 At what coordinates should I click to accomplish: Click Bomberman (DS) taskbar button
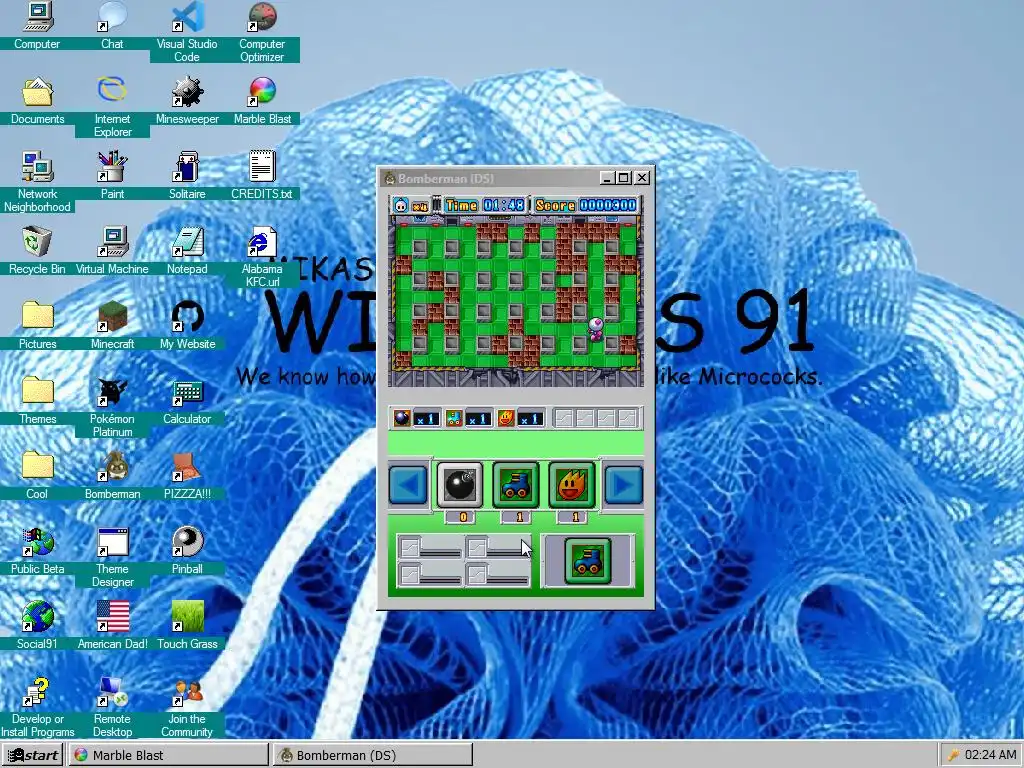(372, 755)
